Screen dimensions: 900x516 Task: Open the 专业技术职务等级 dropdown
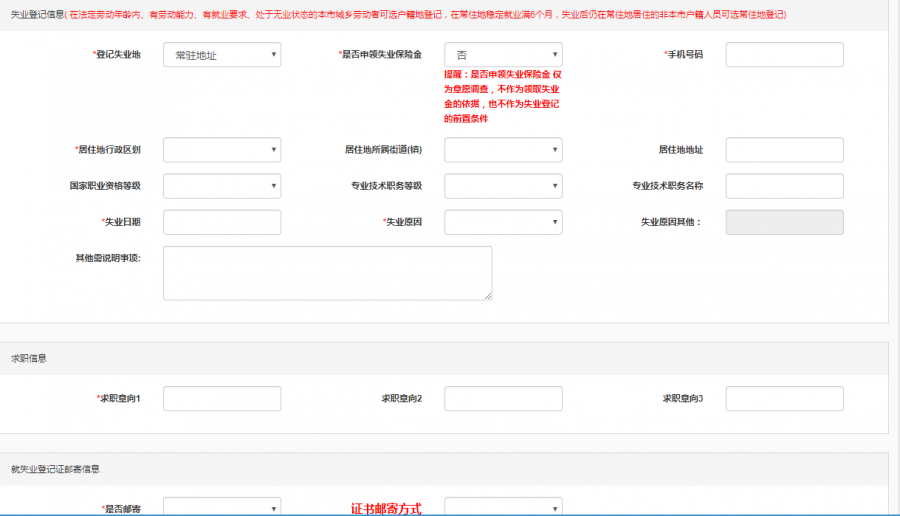(x=503, y=186)
